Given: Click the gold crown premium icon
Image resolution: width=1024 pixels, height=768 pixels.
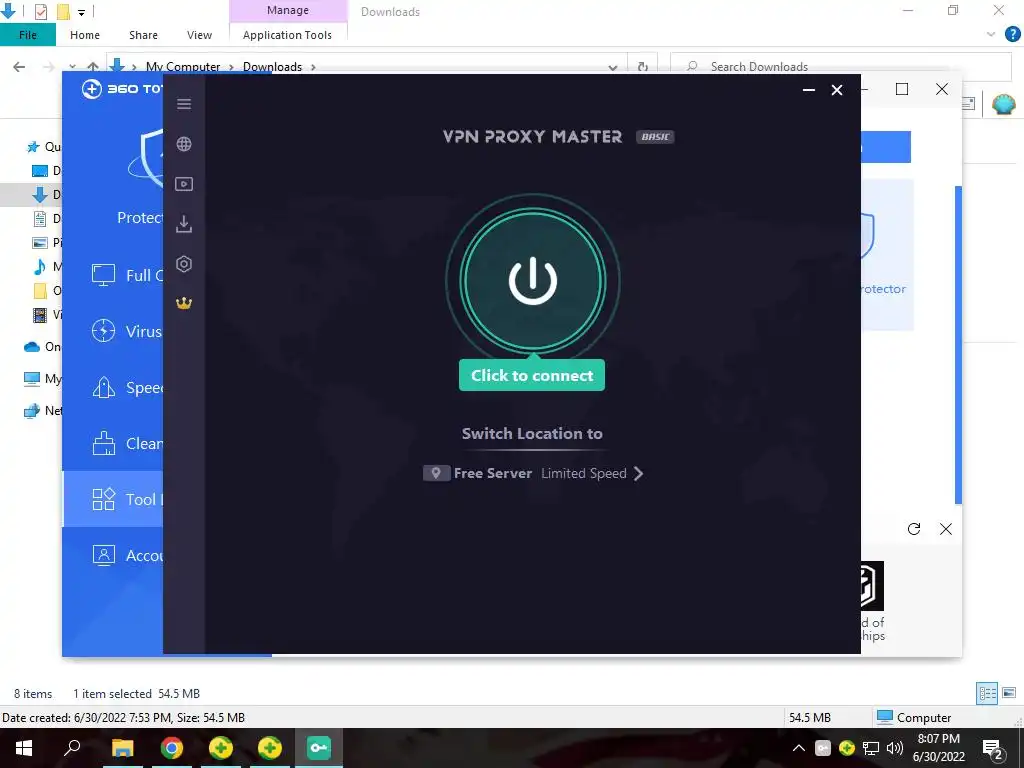Looking at the screenshot, I should [x=184, y=304].
